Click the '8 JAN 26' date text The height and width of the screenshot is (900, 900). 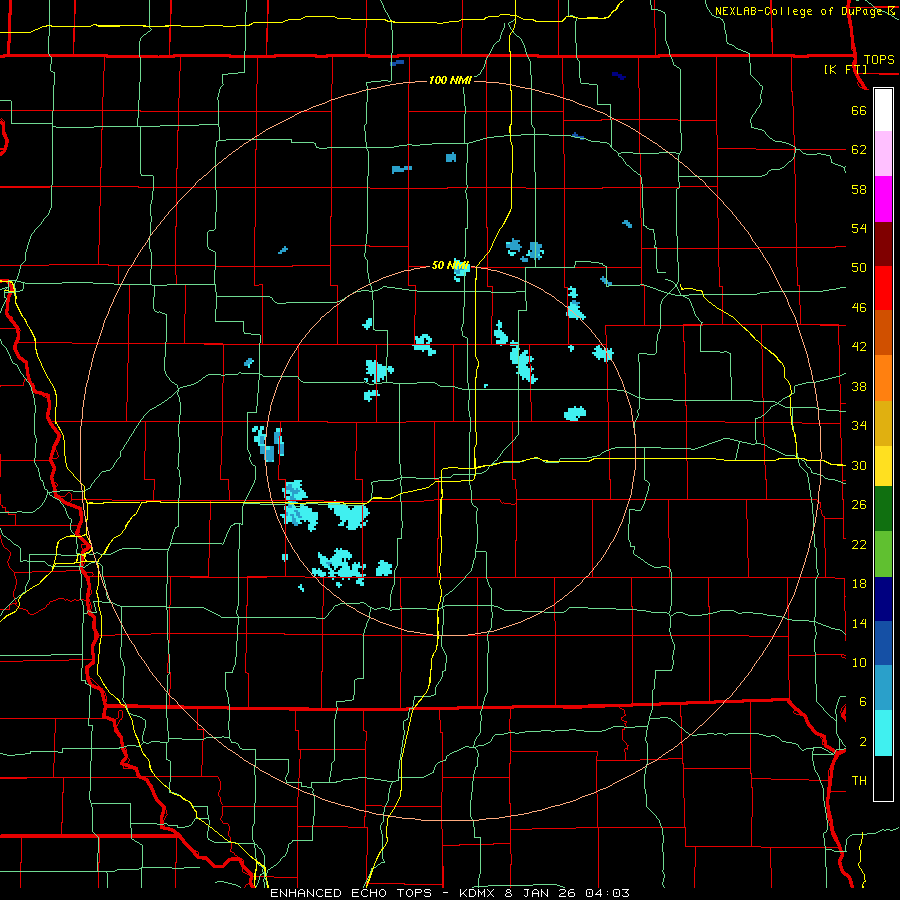(x=541, y=893)
